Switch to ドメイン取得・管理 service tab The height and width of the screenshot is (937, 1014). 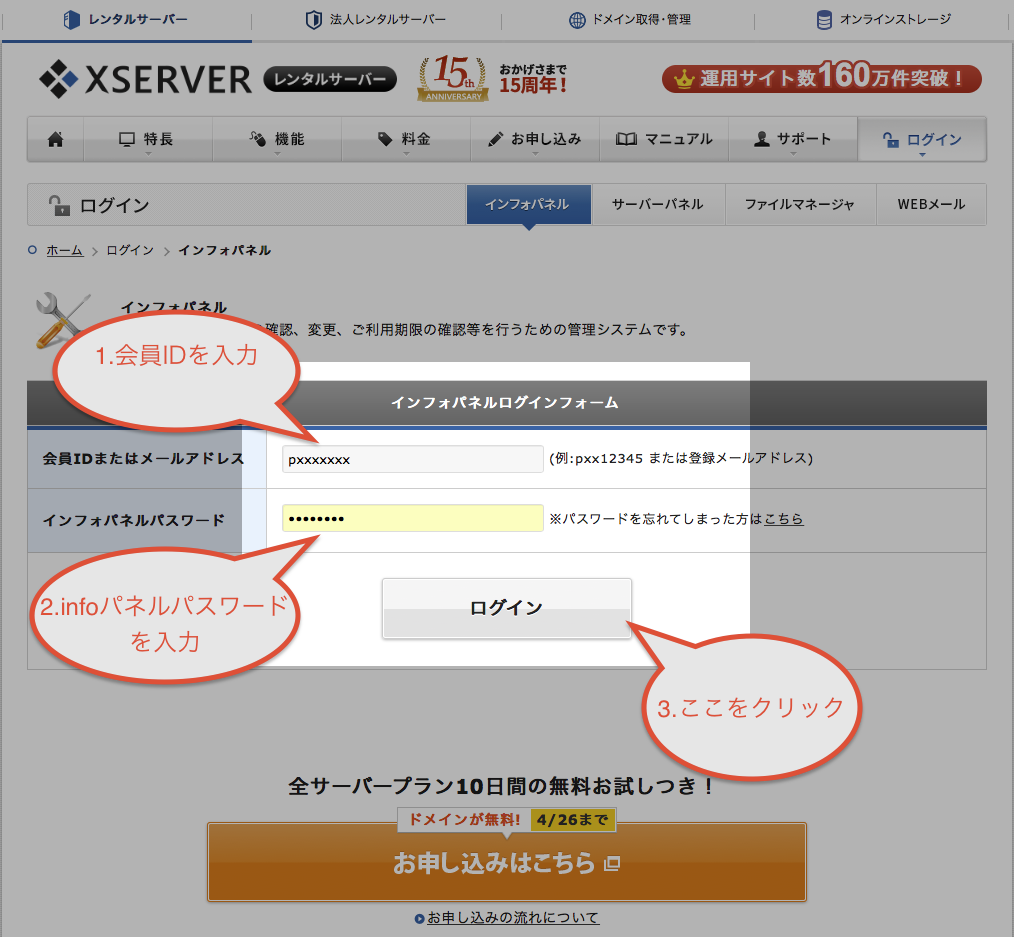[628, 20]
